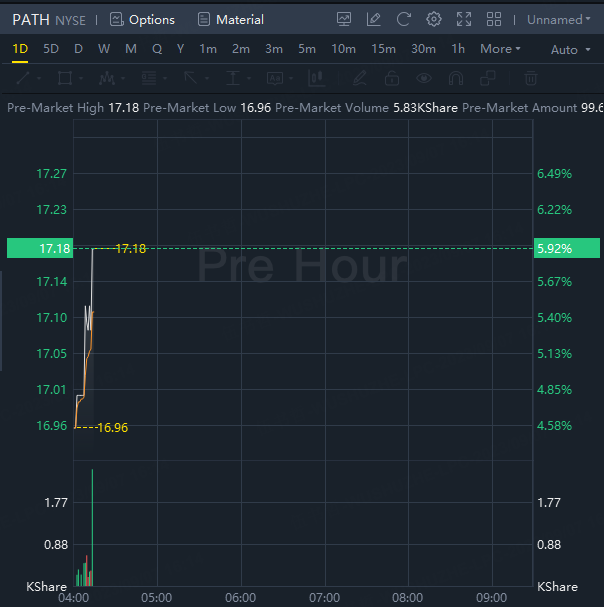604x607 pixels.
Task: Expand arrow tool dropdown arrow
Action: tap(207, 78)
